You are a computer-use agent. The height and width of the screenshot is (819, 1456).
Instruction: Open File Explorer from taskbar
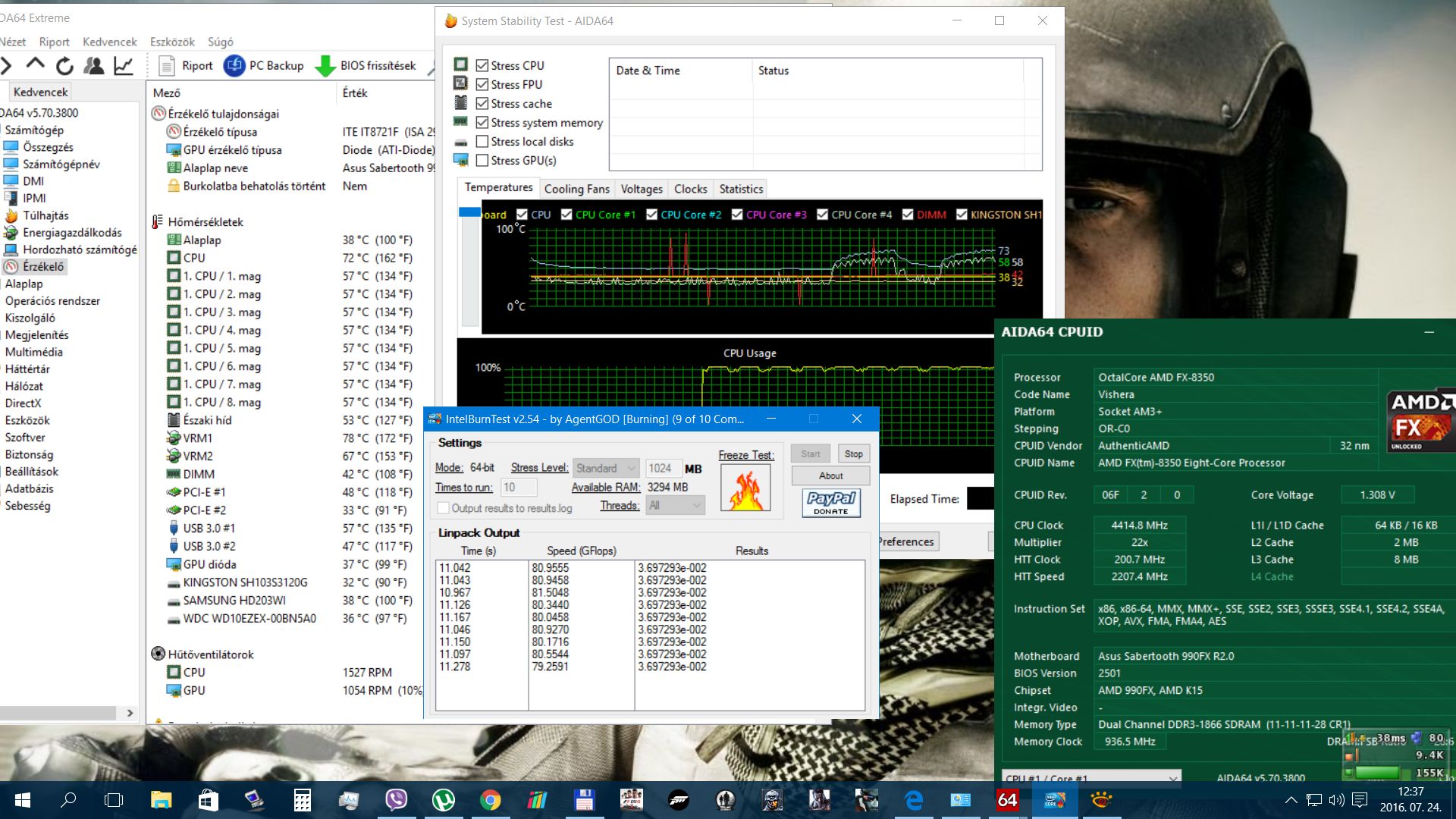(x=161, y=800)
